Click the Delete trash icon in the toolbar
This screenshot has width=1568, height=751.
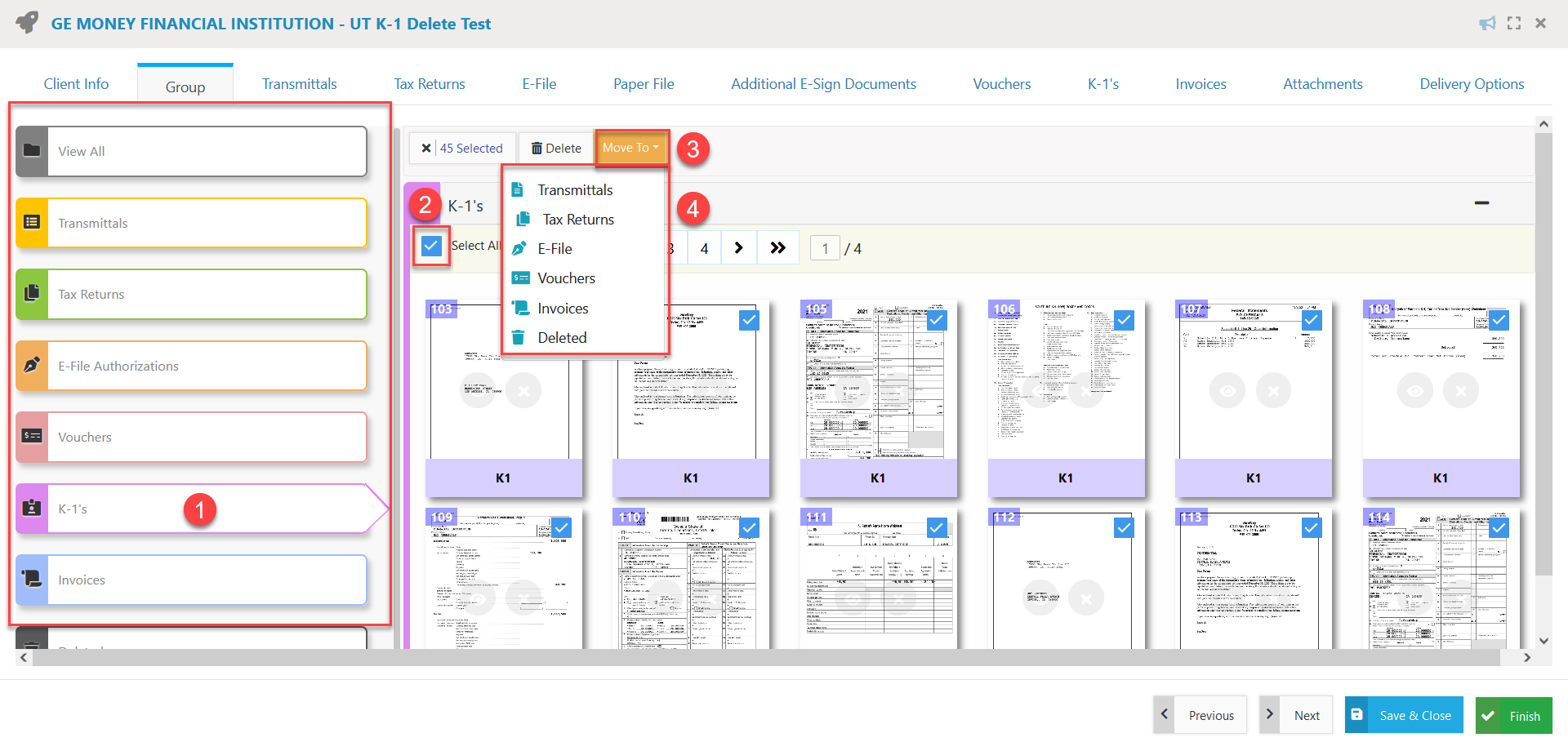click(x=537, y=148)
